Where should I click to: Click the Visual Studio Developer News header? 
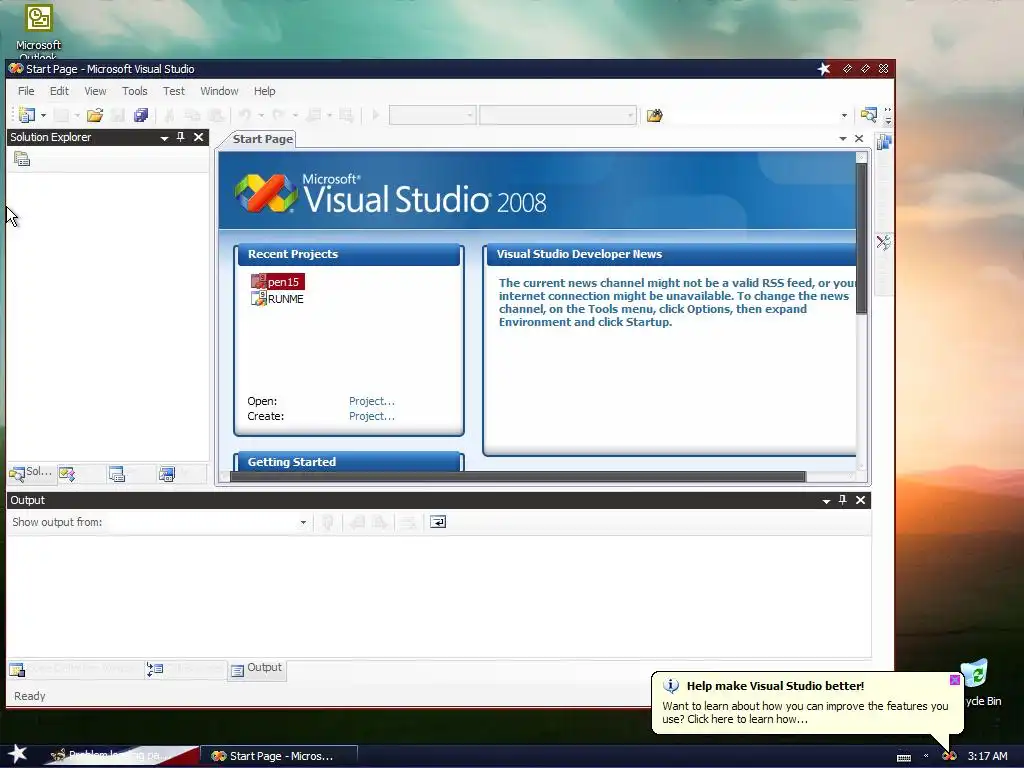point(671,254)
